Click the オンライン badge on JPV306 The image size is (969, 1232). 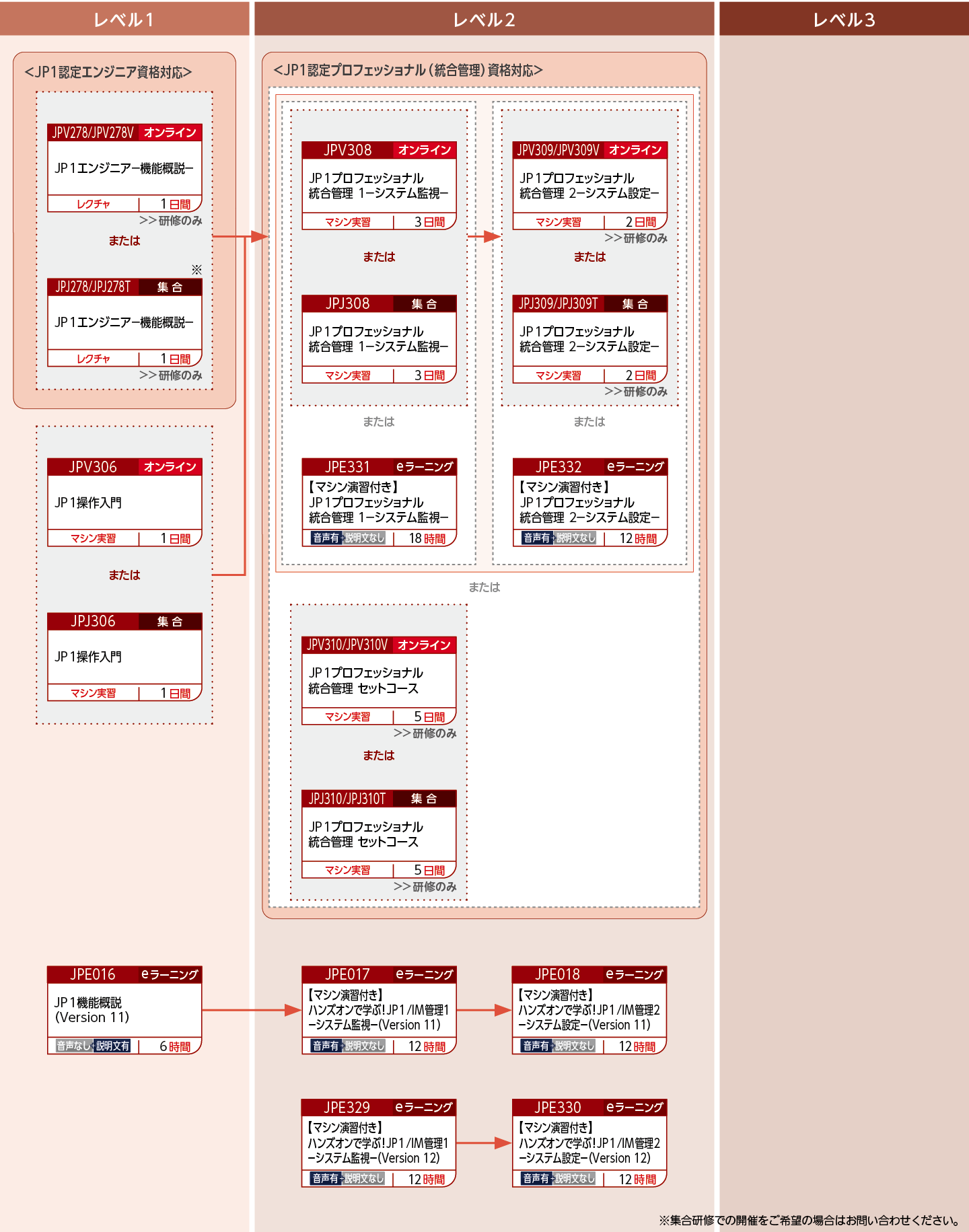pos(170,467)
